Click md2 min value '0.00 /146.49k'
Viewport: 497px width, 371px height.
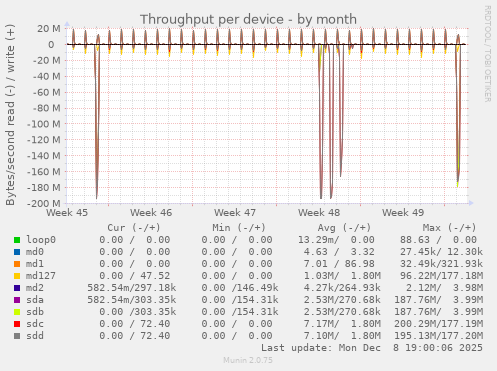click(240, 288)
